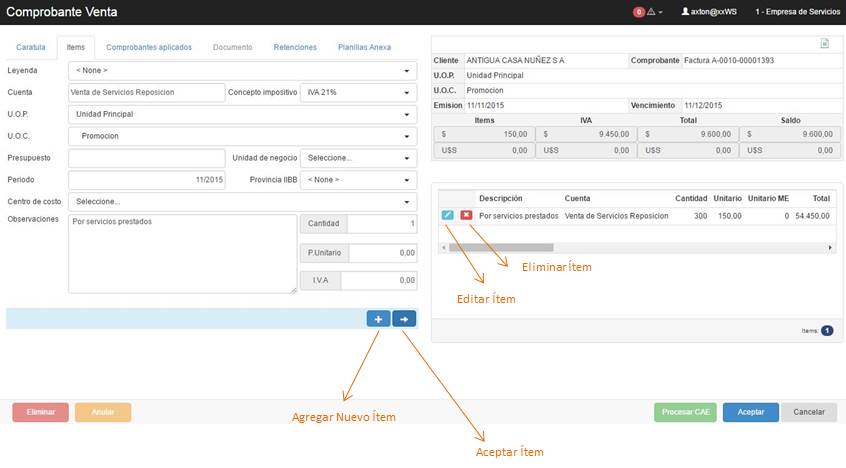The width and height of the screenshot is (846, 468).
Task: Open the Retenciones tab
Action: click(294, 47)
